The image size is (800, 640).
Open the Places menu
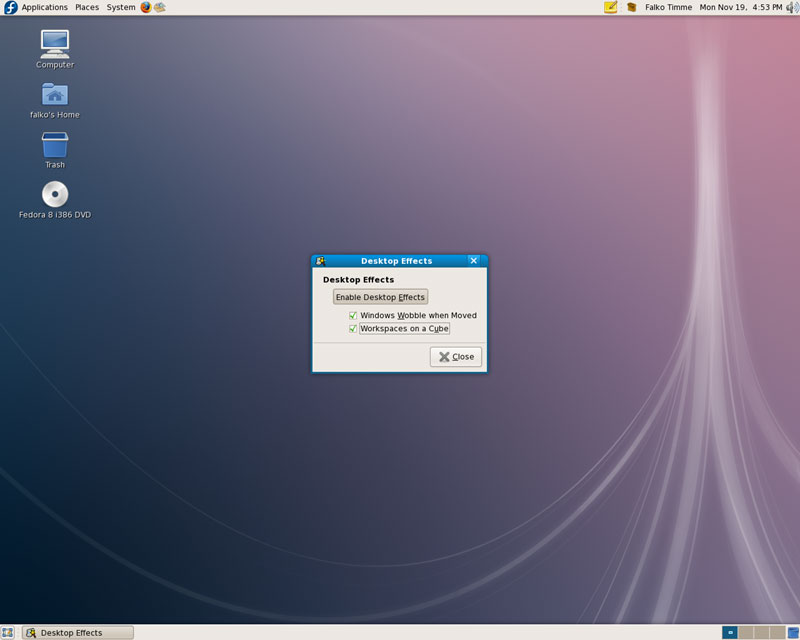[87, 7]
